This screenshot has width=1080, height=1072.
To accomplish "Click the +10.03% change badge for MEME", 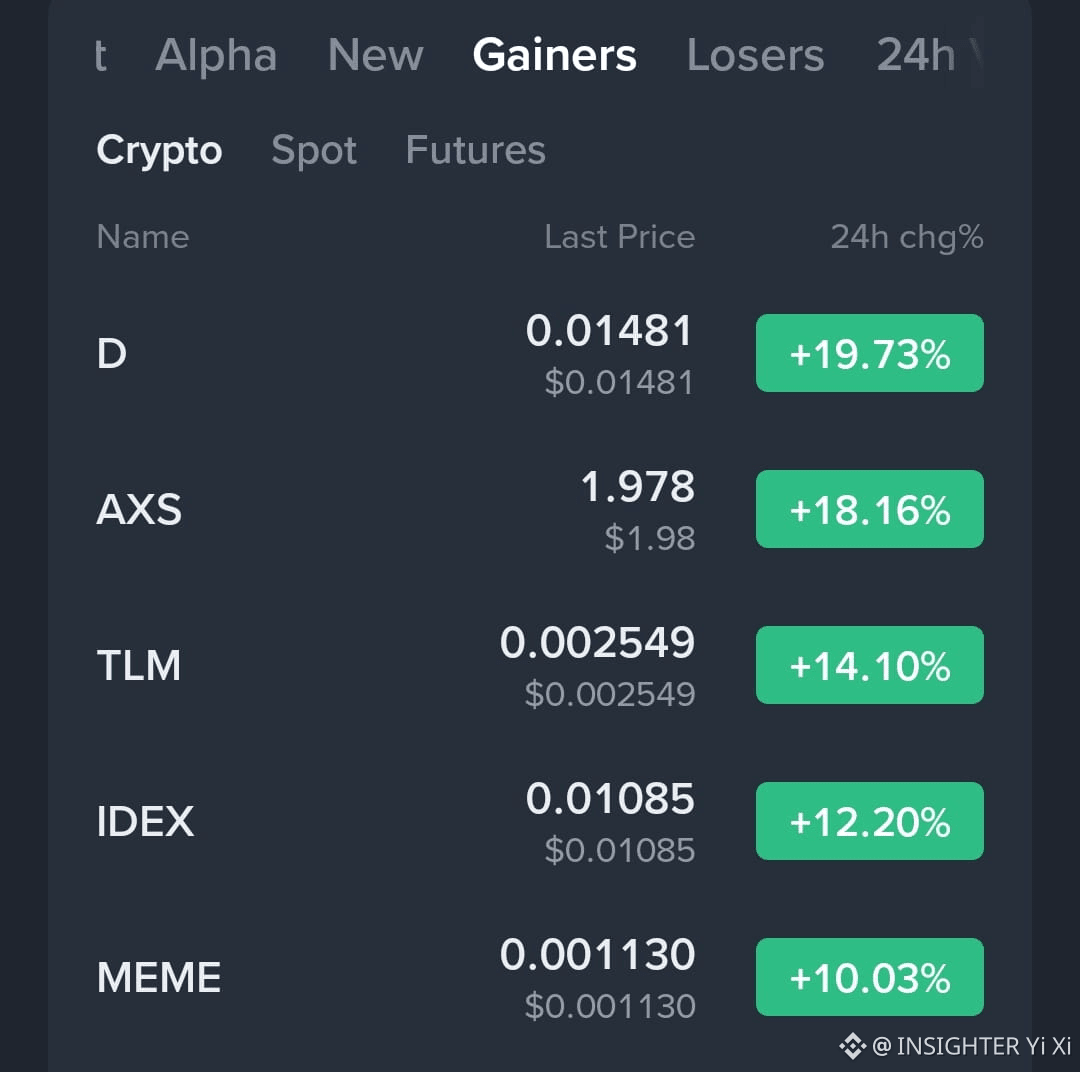I will point(869,977).
